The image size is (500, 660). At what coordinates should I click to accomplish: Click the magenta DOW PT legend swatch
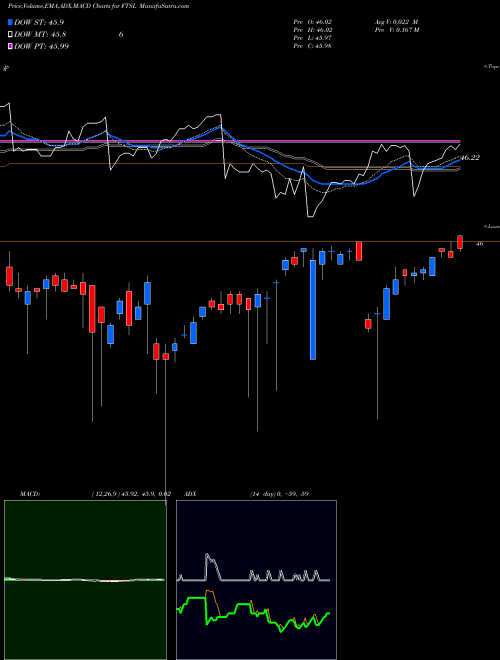11,46
